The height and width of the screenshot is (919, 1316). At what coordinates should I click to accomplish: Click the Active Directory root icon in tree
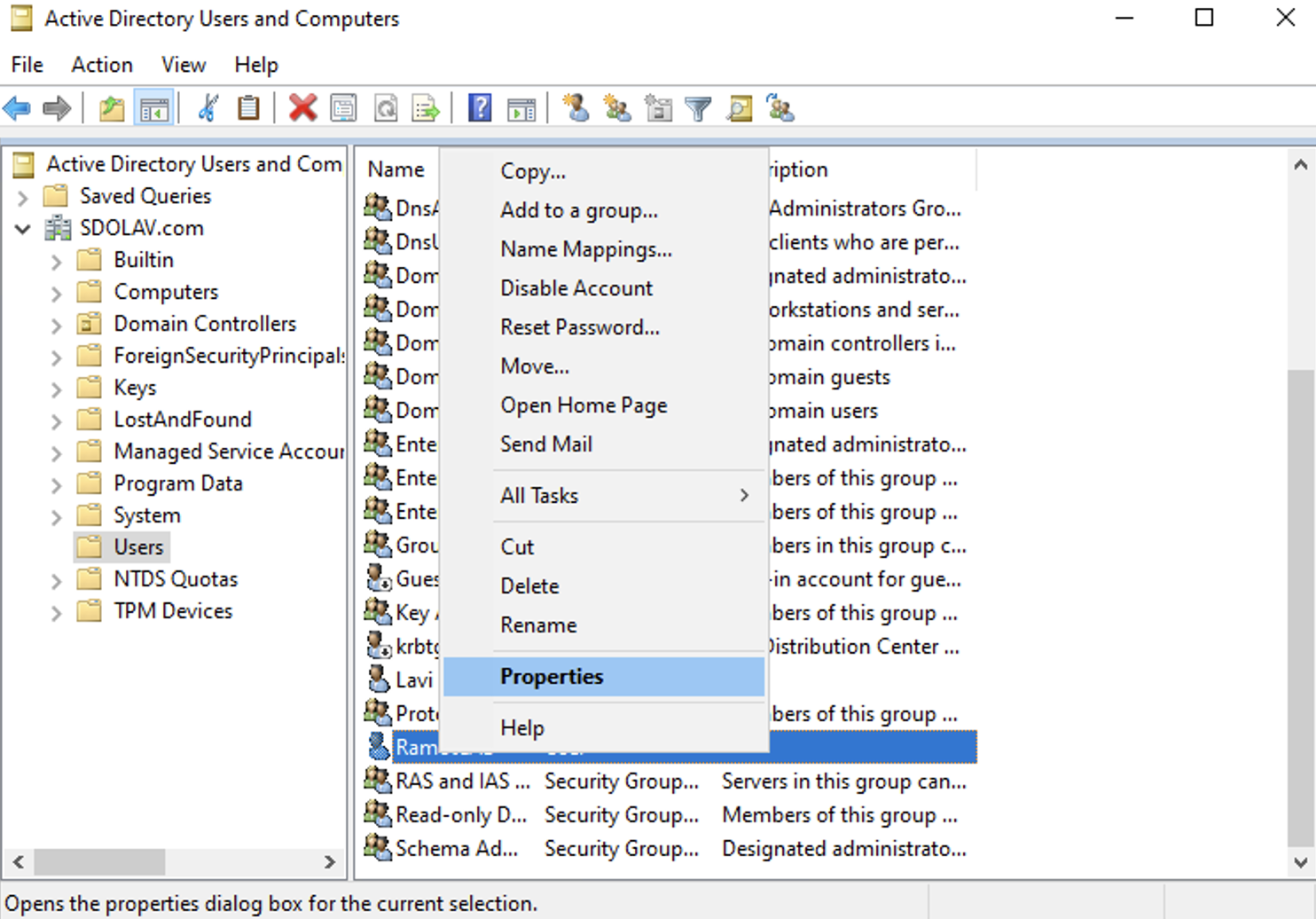24,164
